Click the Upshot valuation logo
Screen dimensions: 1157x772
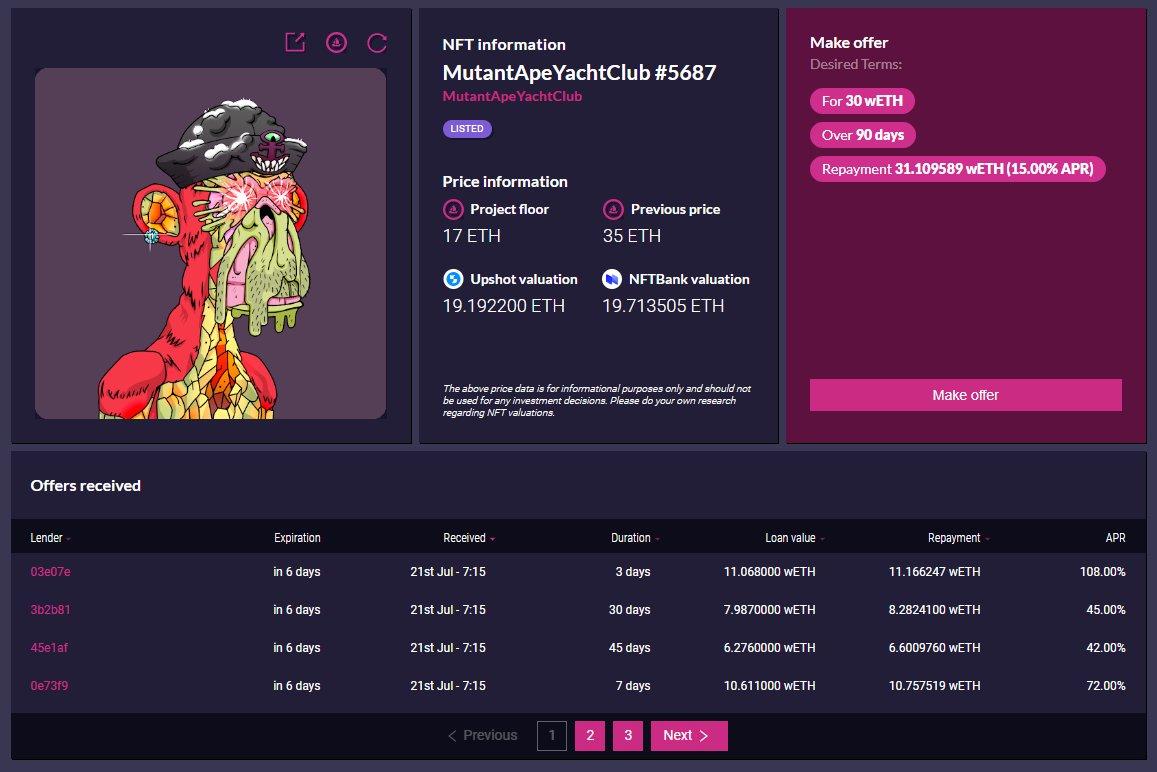pyautogui.click(x=453, y=279)
